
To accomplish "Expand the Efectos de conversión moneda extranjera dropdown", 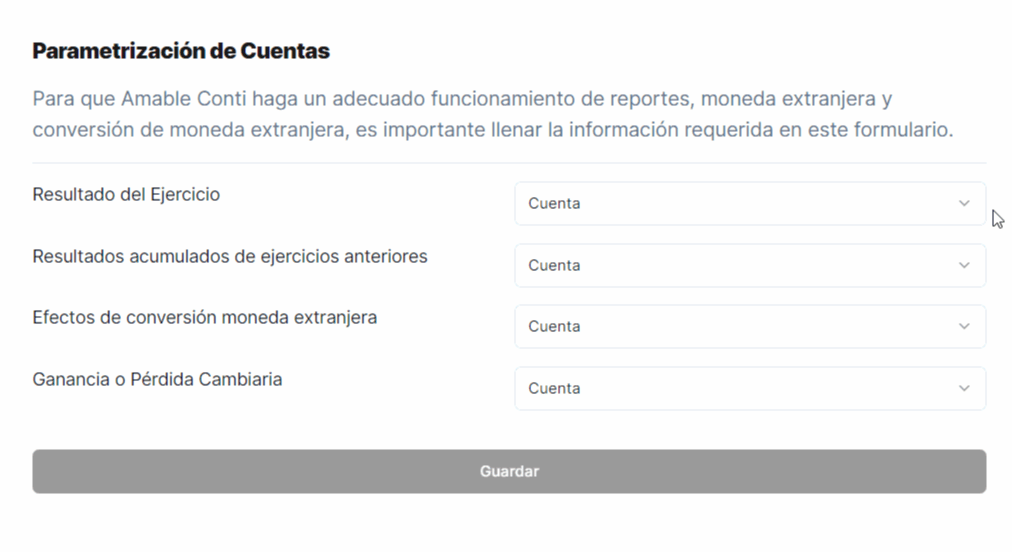I will tap(748, 327).
